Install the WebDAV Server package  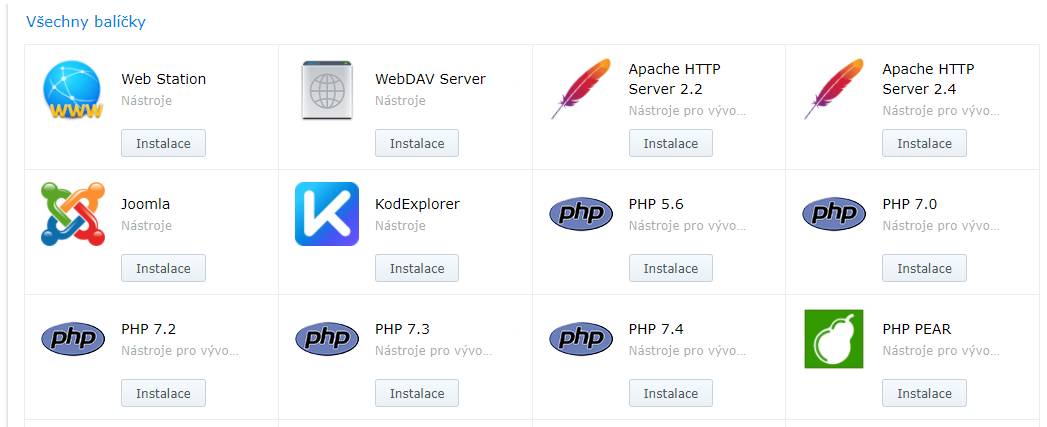(x=417, y=144)
